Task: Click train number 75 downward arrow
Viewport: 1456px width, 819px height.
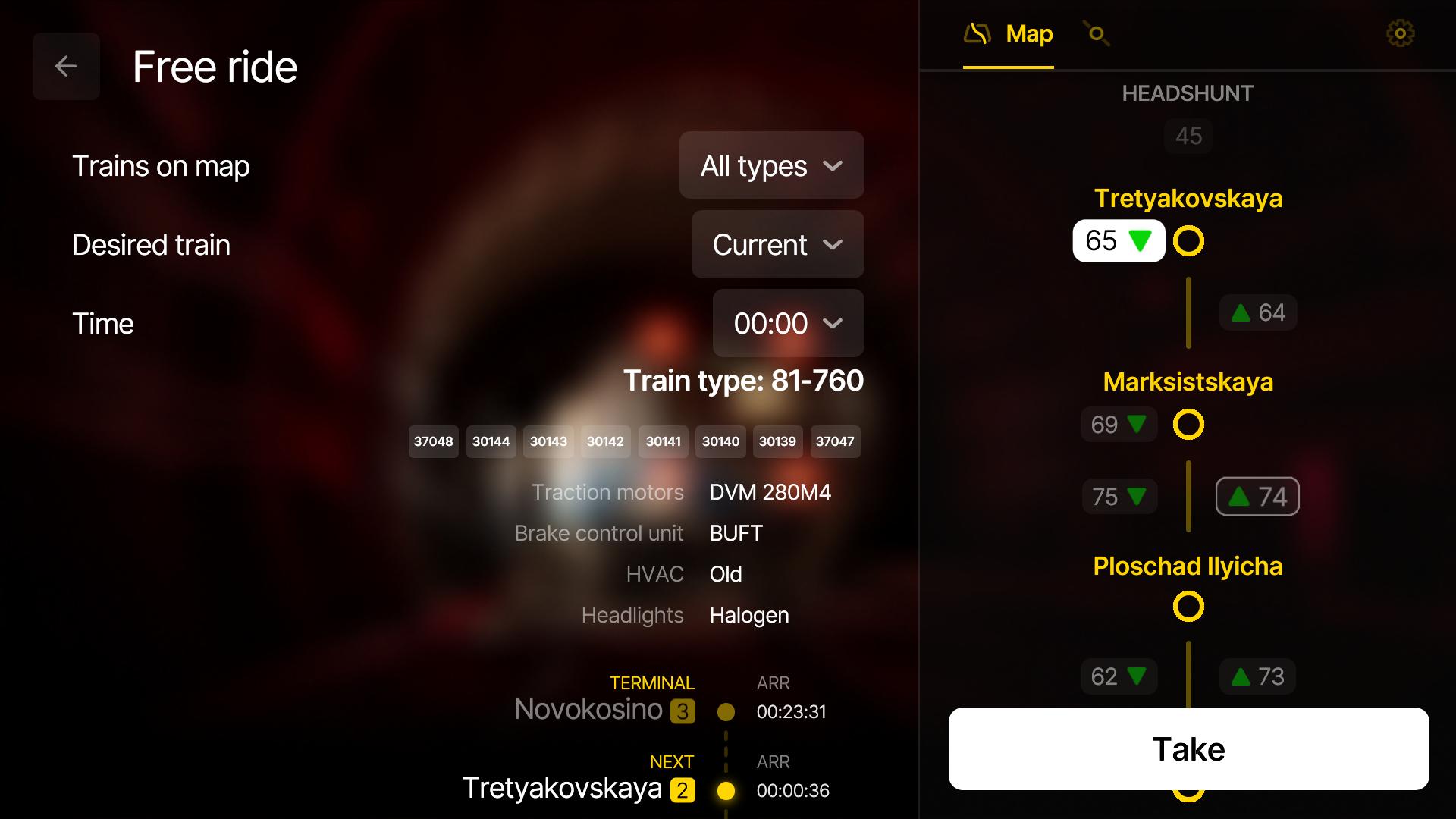Action: (x=1119, y=496)
